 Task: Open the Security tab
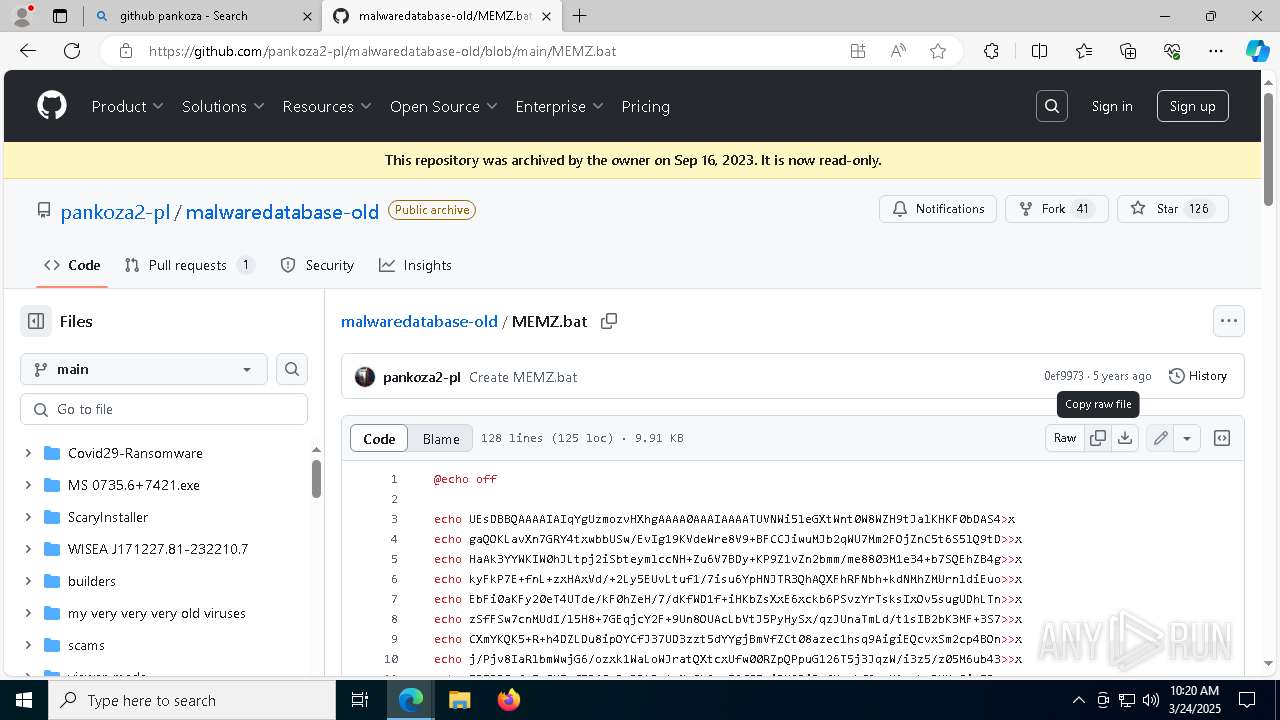[317, 265]
